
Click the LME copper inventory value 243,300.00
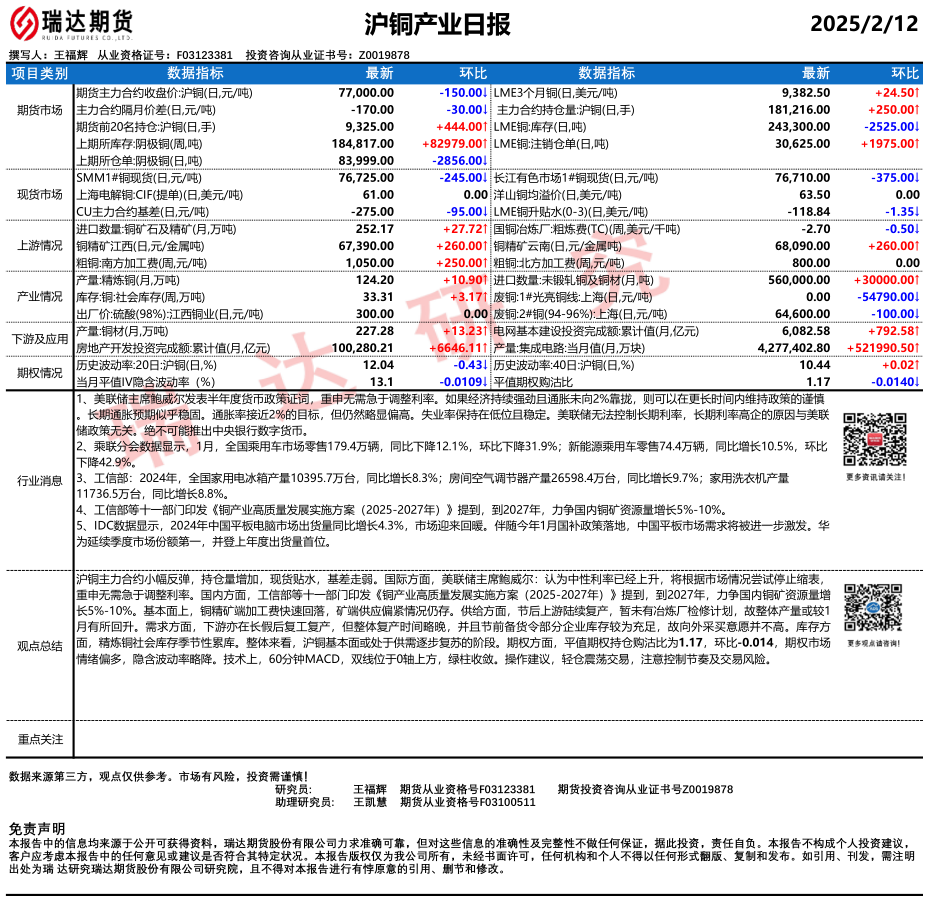(799, 127)
